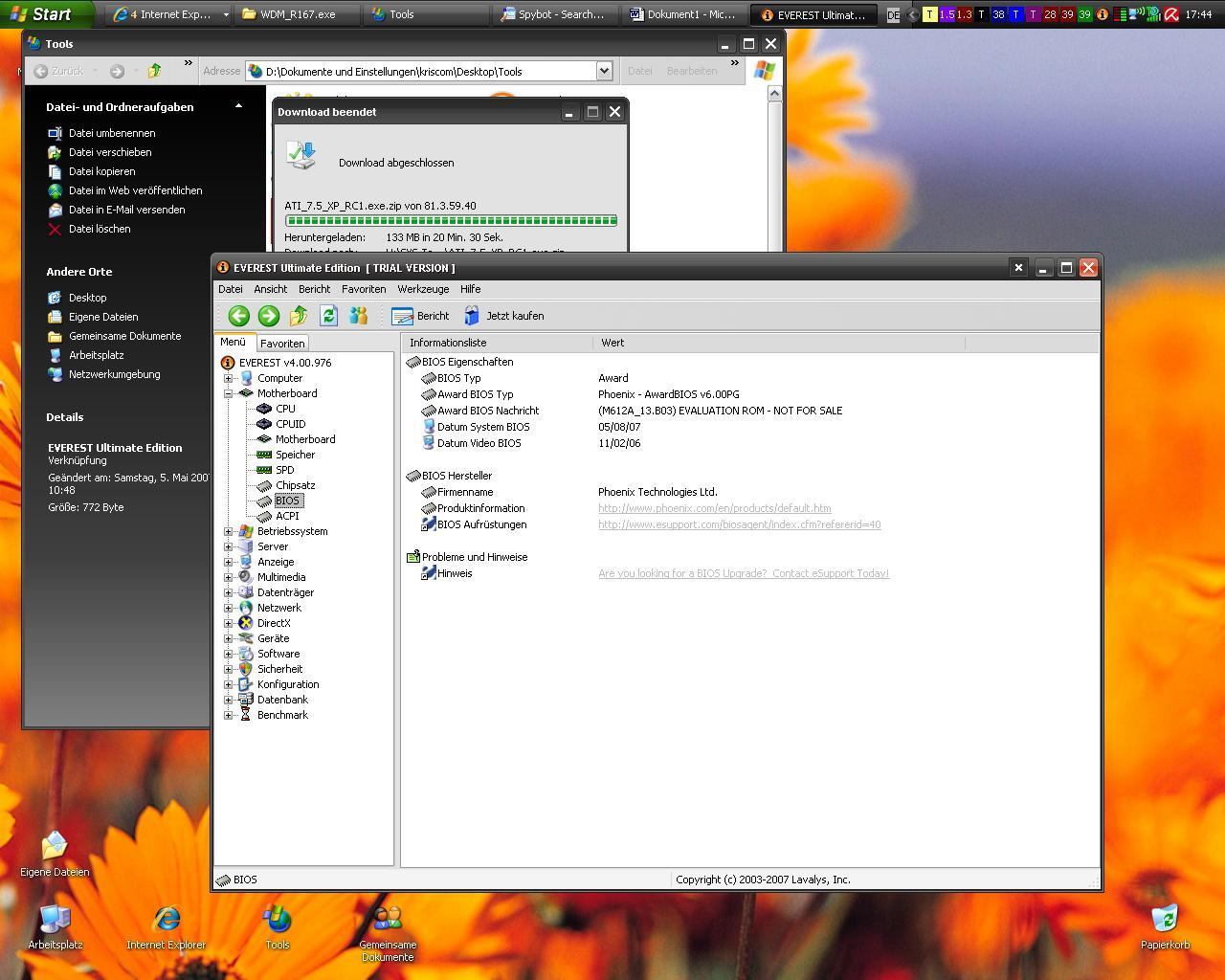Open the Datei menu in EVEREST
The width and height of the screenshot is (1225, 980).
231,289
